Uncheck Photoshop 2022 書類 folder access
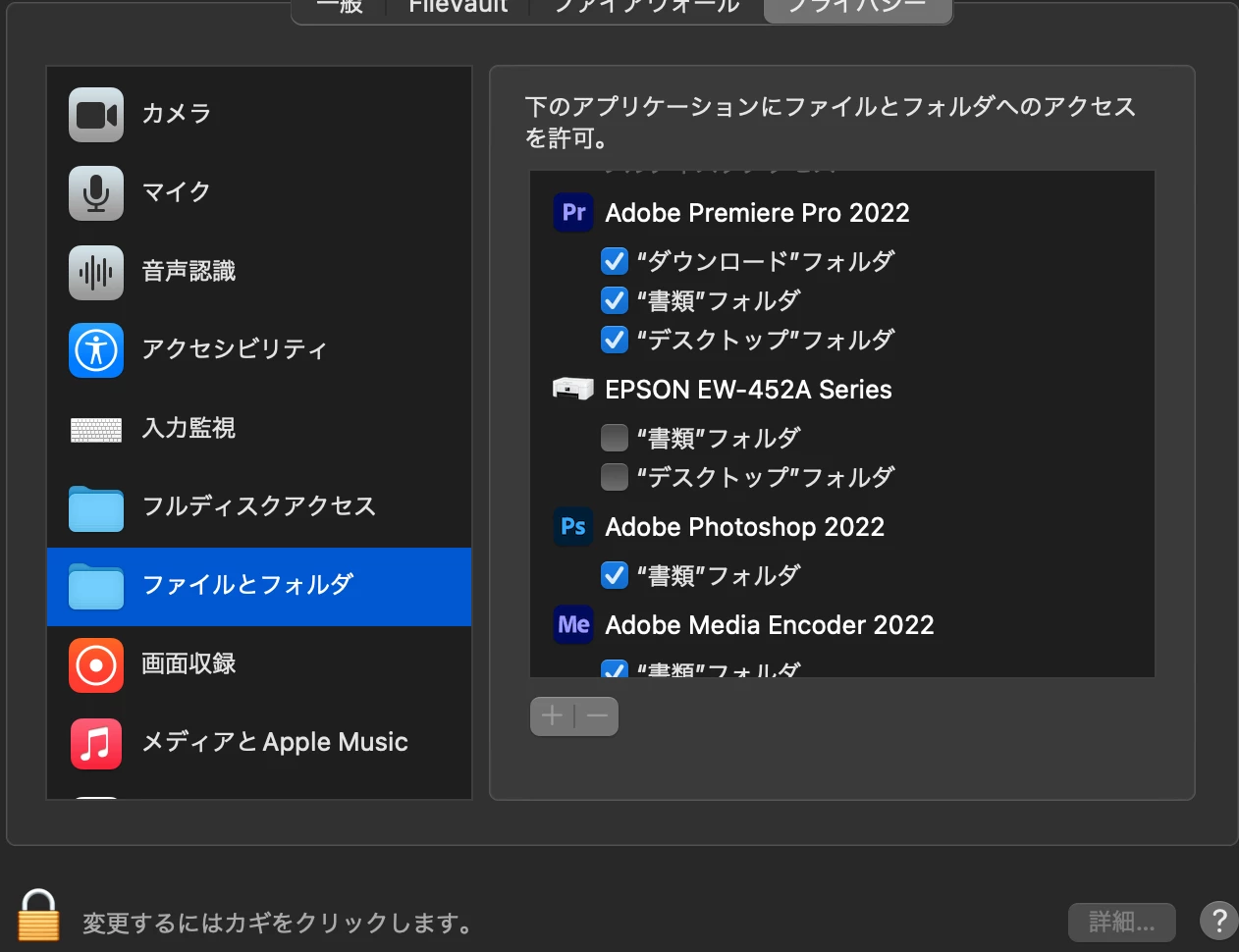Viewport: 1239px width, 952px height. 615,575
